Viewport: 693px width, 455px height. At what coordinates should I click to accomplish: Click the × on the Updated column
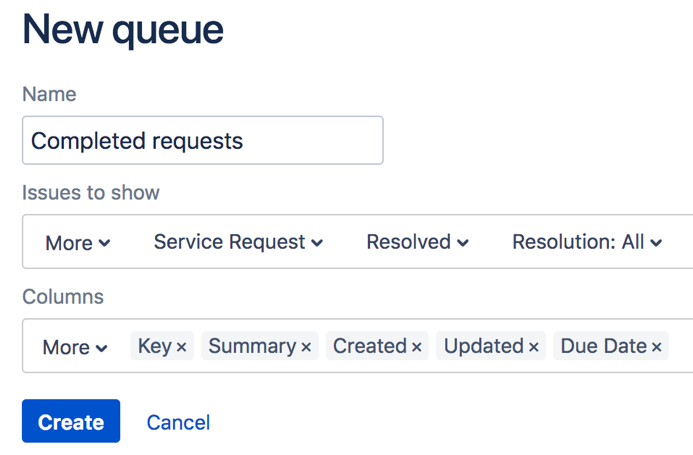534,347
